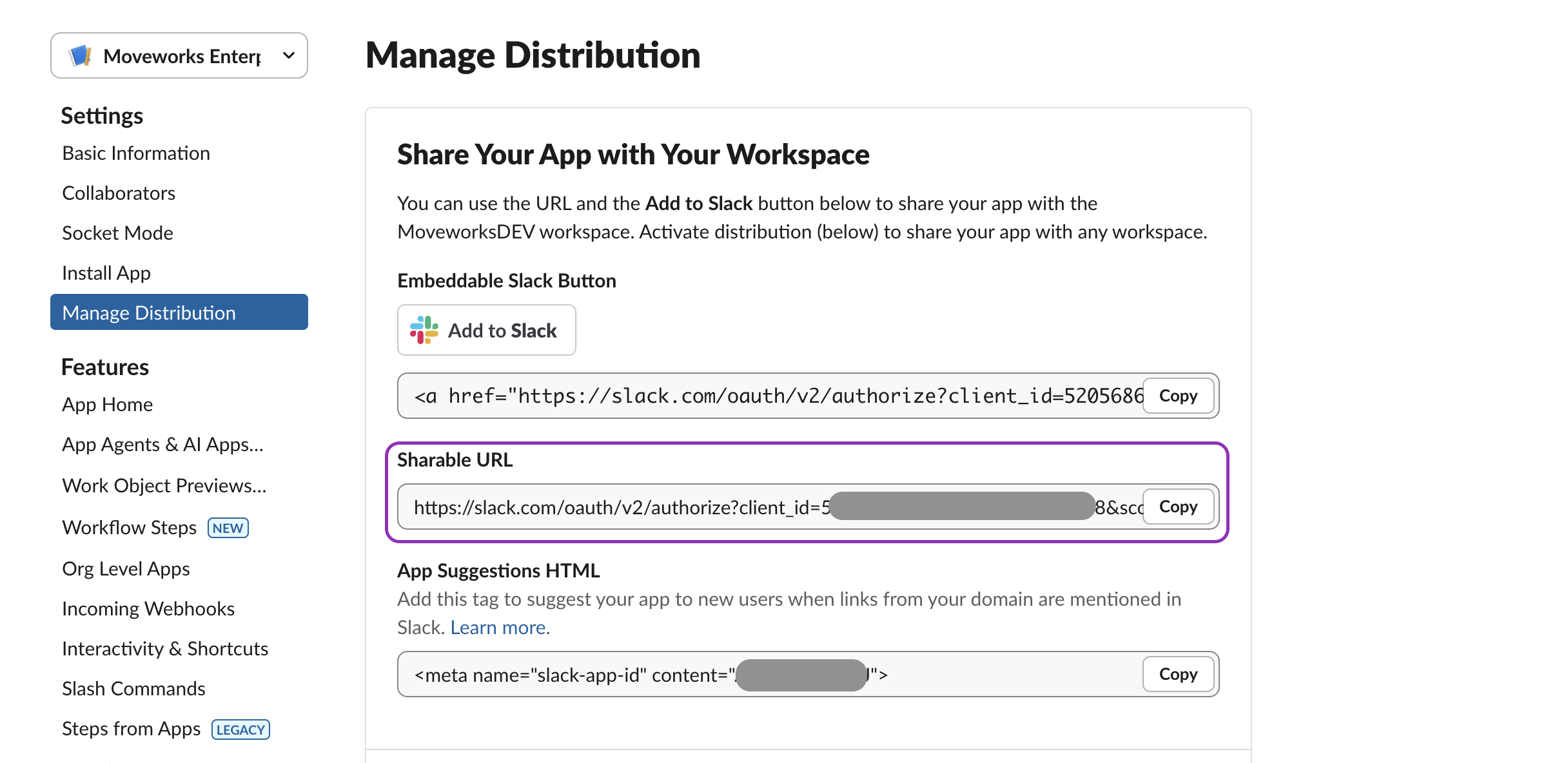The width and height of the screenshot is (1568, 763).
Task: Open Incoming Webhooks settings
Action: [x=148, y=609]
